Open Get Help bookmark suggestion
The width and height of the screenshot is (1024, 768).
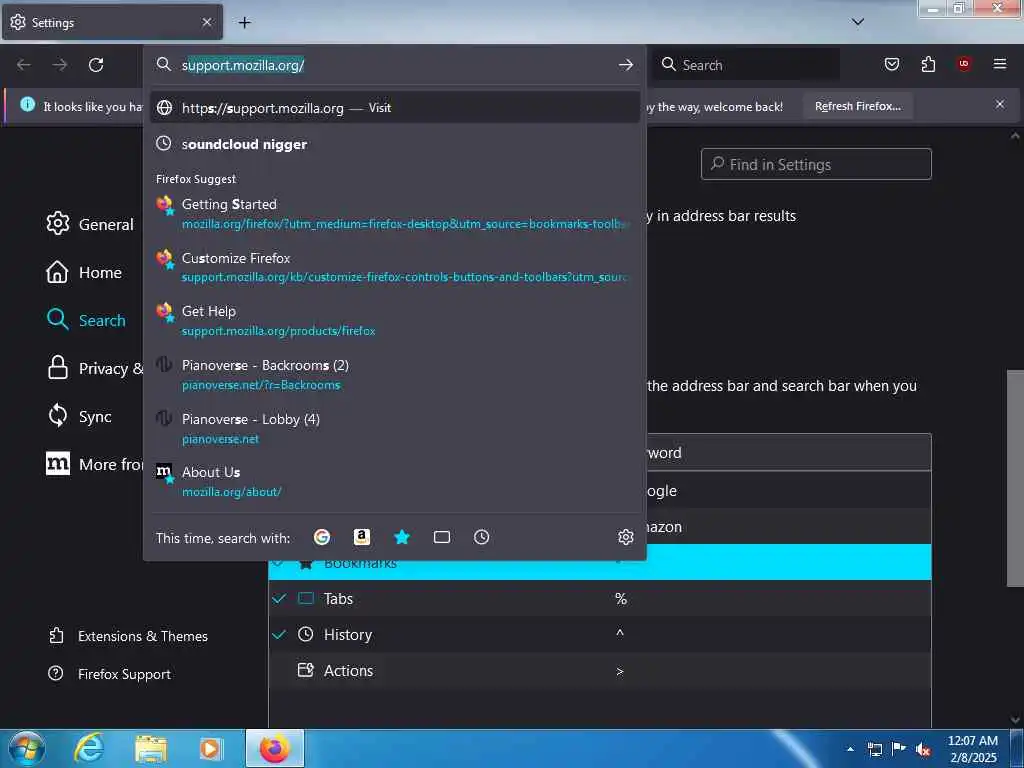(394, 321)
